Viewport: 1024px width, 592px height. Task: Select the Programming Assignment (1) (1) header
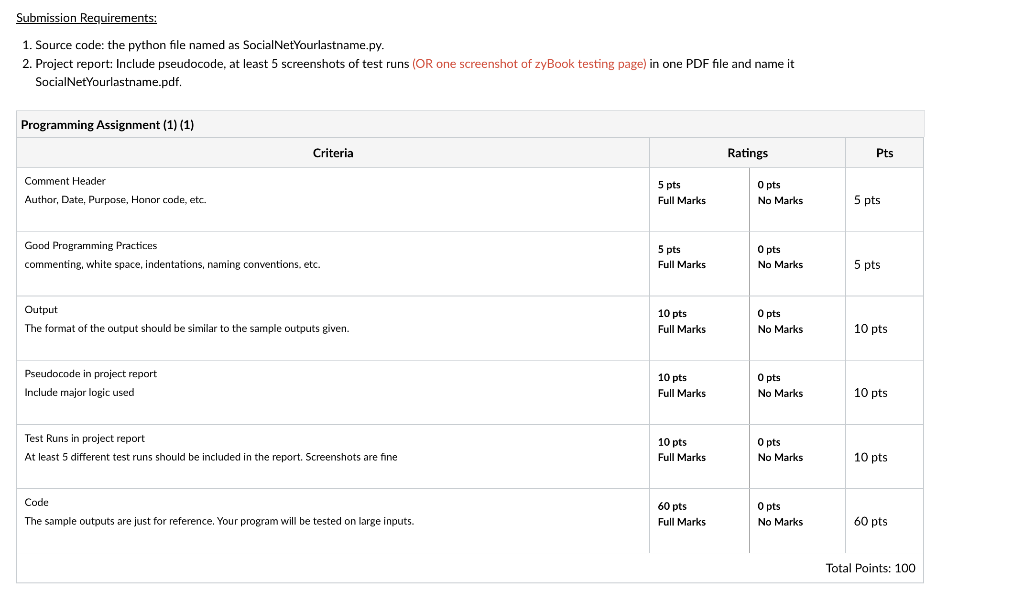[x=110, y=124]
